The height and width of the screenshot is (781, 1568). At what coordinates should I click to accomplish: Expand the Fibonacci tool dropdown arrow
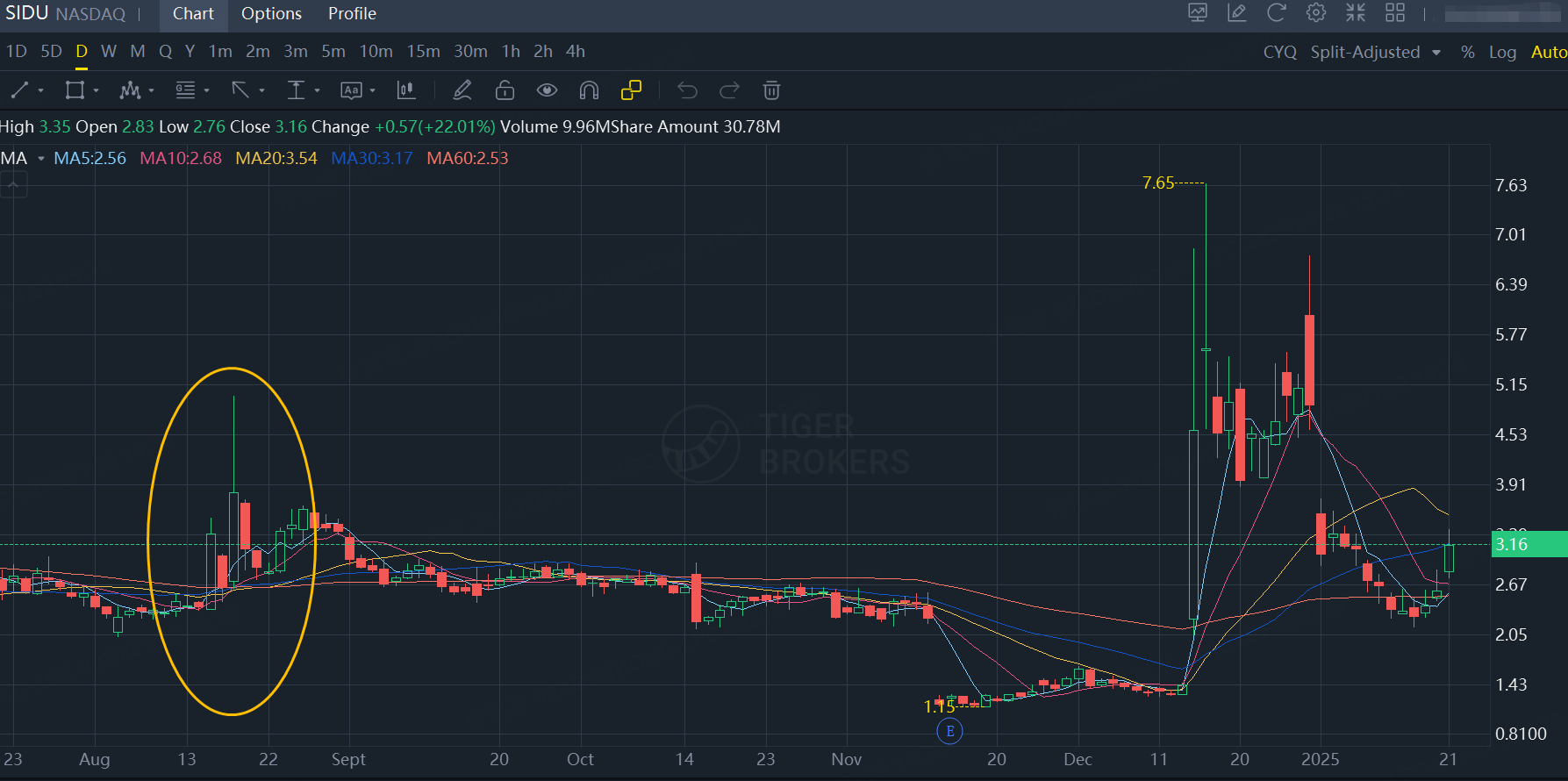206,90
